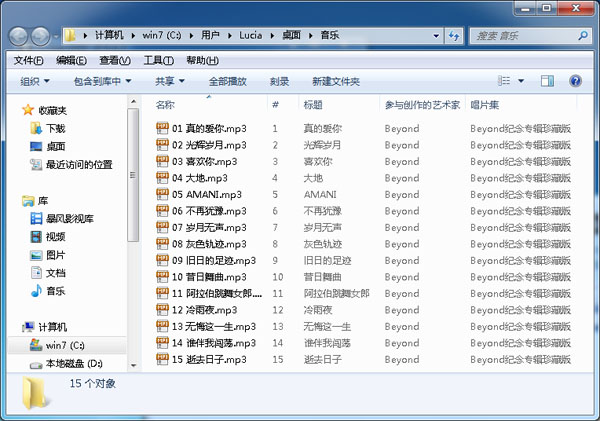Screen dimensions: 600x421
Task: Select file 04 大地.mp3
Action: click(192, 178)
